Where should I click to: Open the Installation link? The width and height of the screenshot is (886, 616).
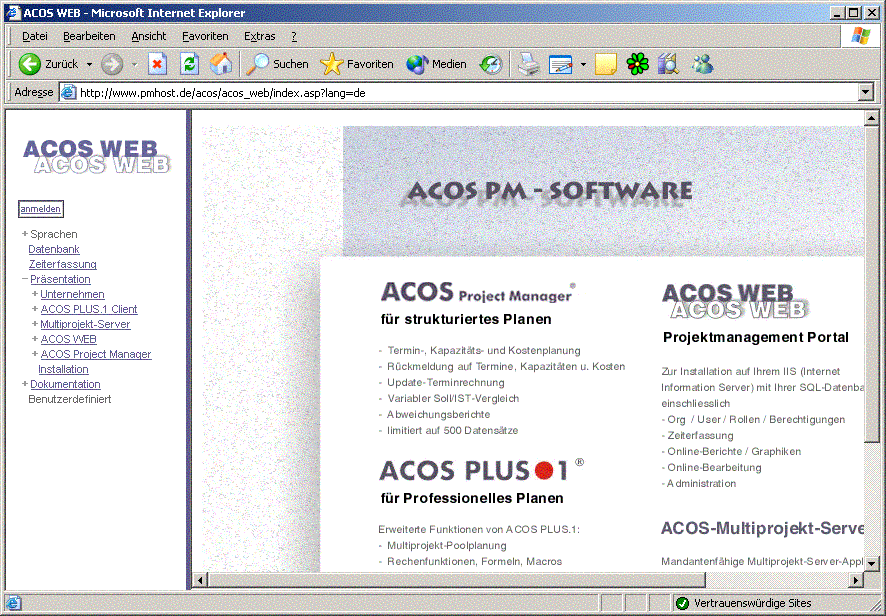[x=63, y=369]
